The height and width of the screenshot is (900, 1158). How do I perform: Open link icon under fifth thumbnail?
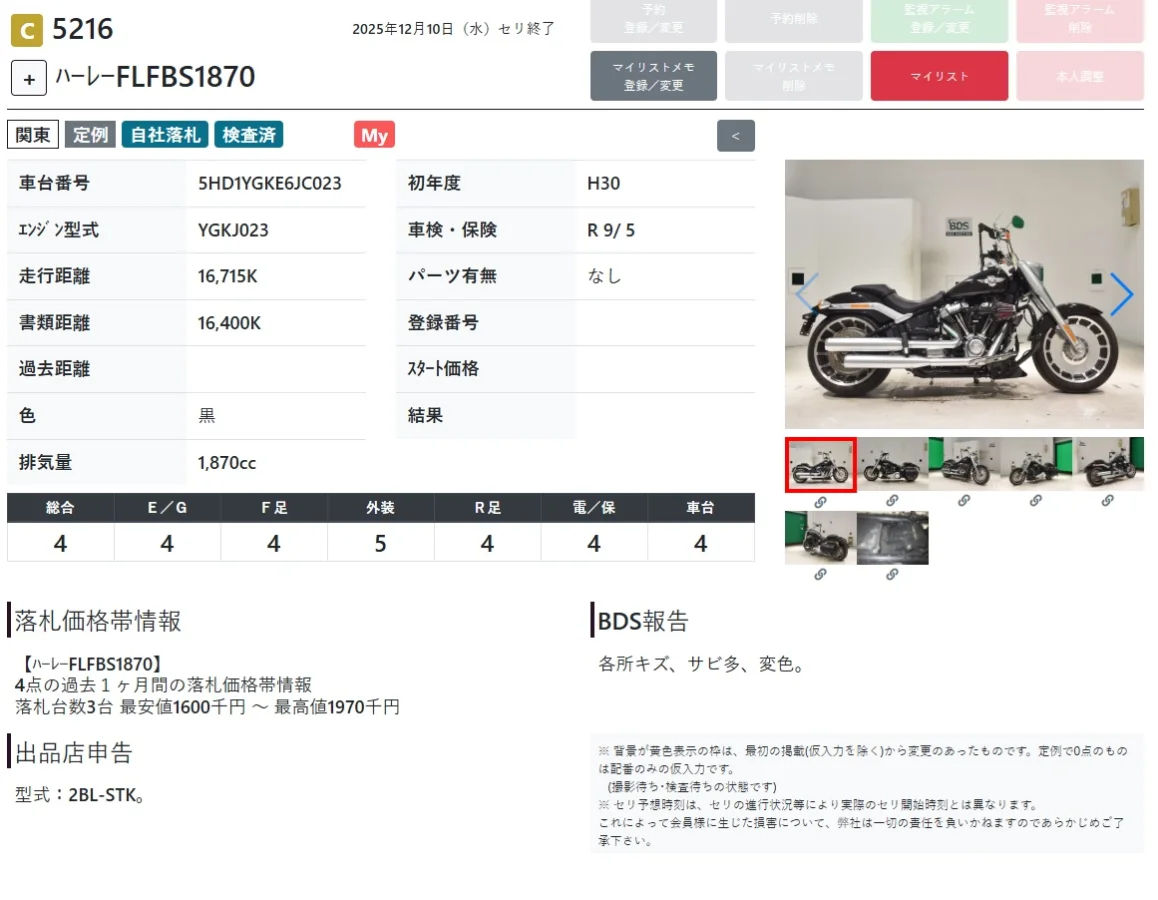click(x=1107, y=501)
